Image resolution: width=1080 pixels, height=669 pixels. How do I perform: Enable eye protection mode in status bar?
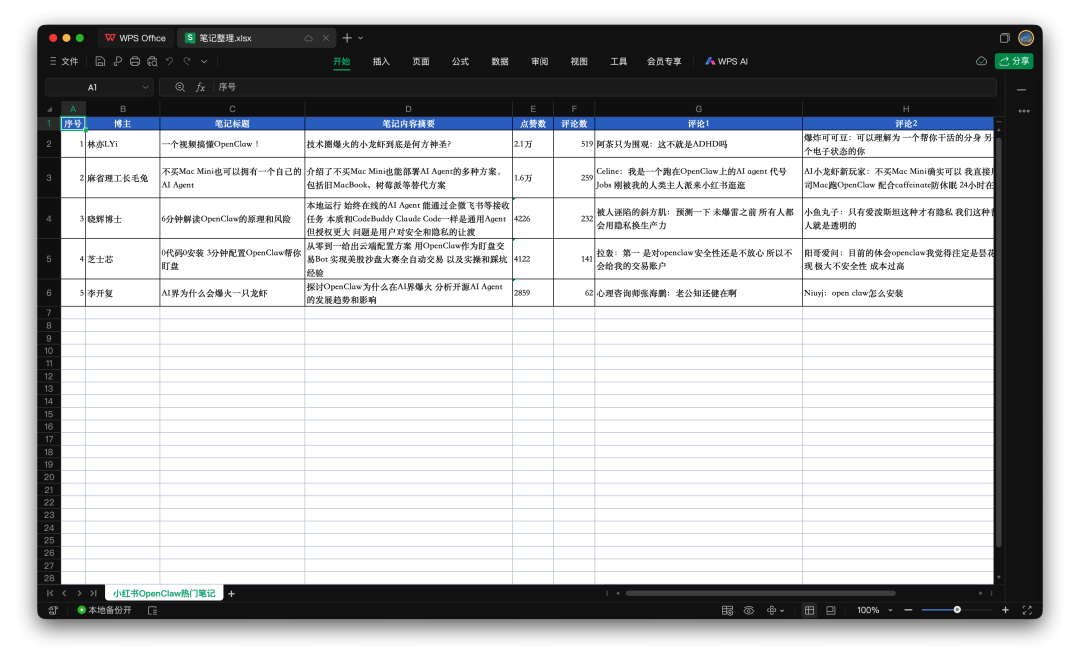[749, 610]
